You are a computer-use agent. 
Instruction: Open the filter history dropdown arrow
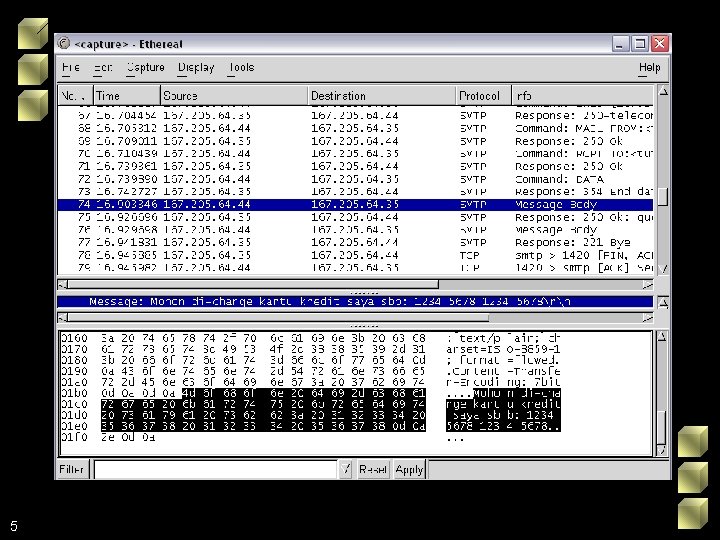point(346,469)
